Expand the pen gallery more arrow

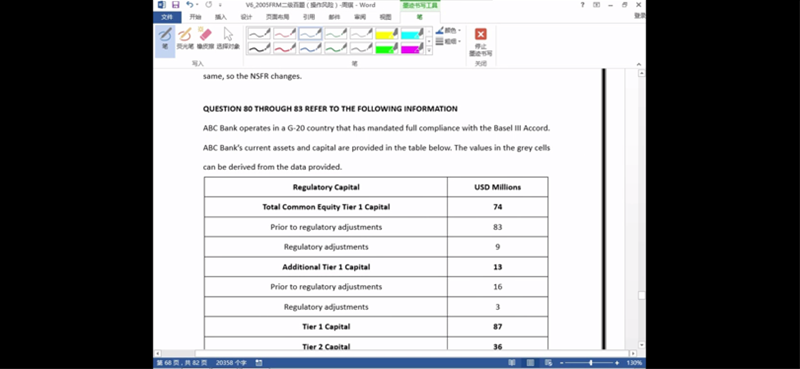429,51
